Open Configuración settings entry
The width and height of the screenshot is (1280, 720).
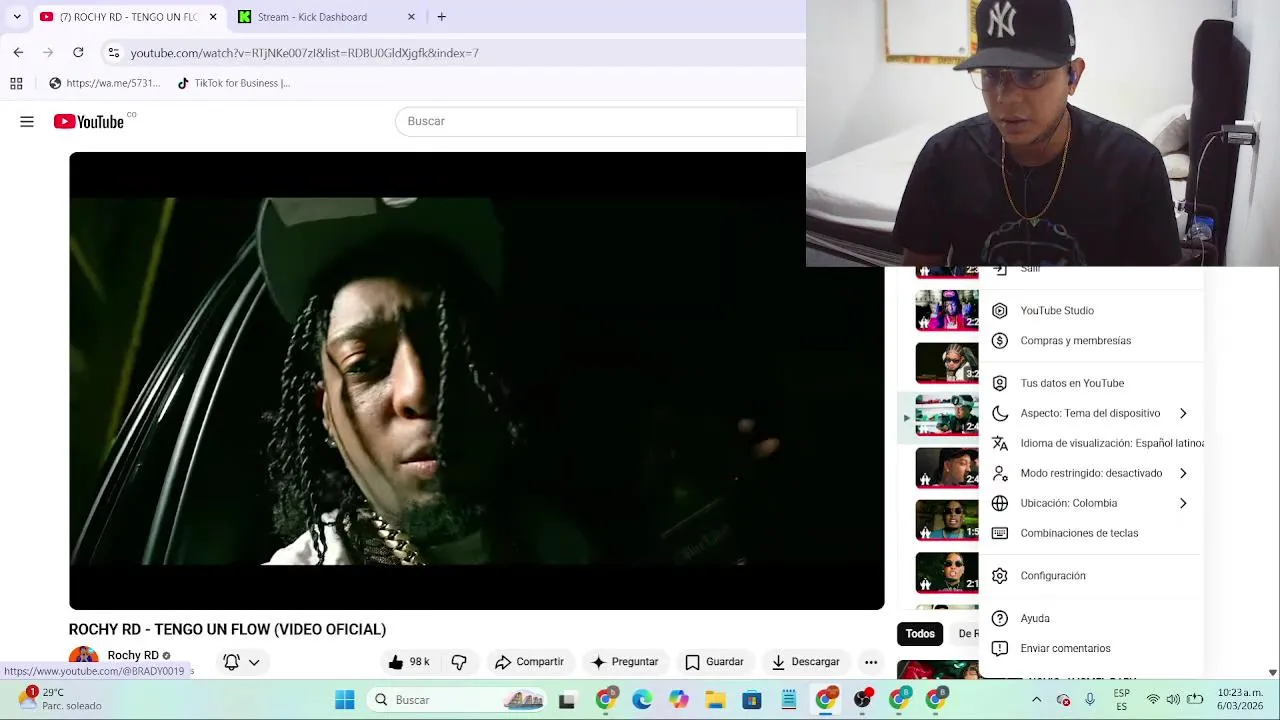[1091, 576]
